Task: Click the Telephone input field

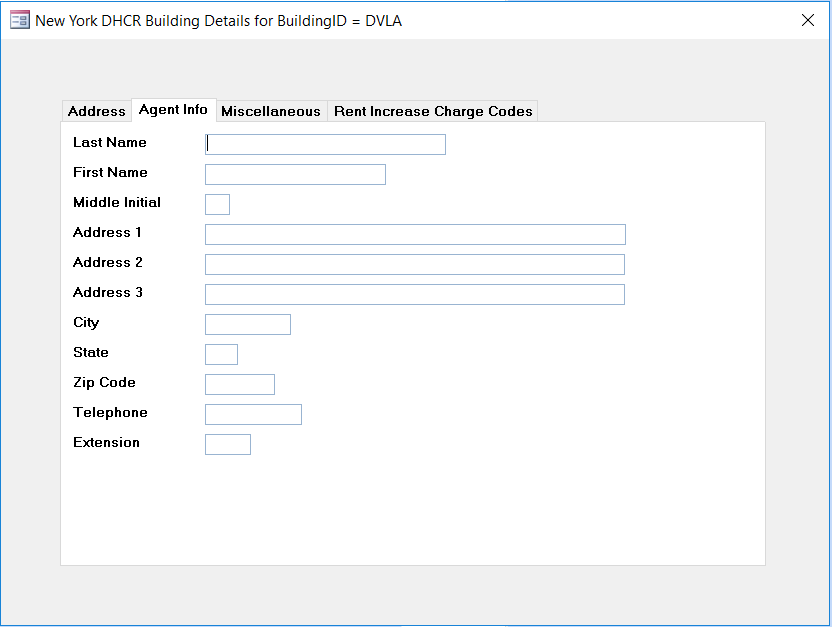Action: (254, 414)
